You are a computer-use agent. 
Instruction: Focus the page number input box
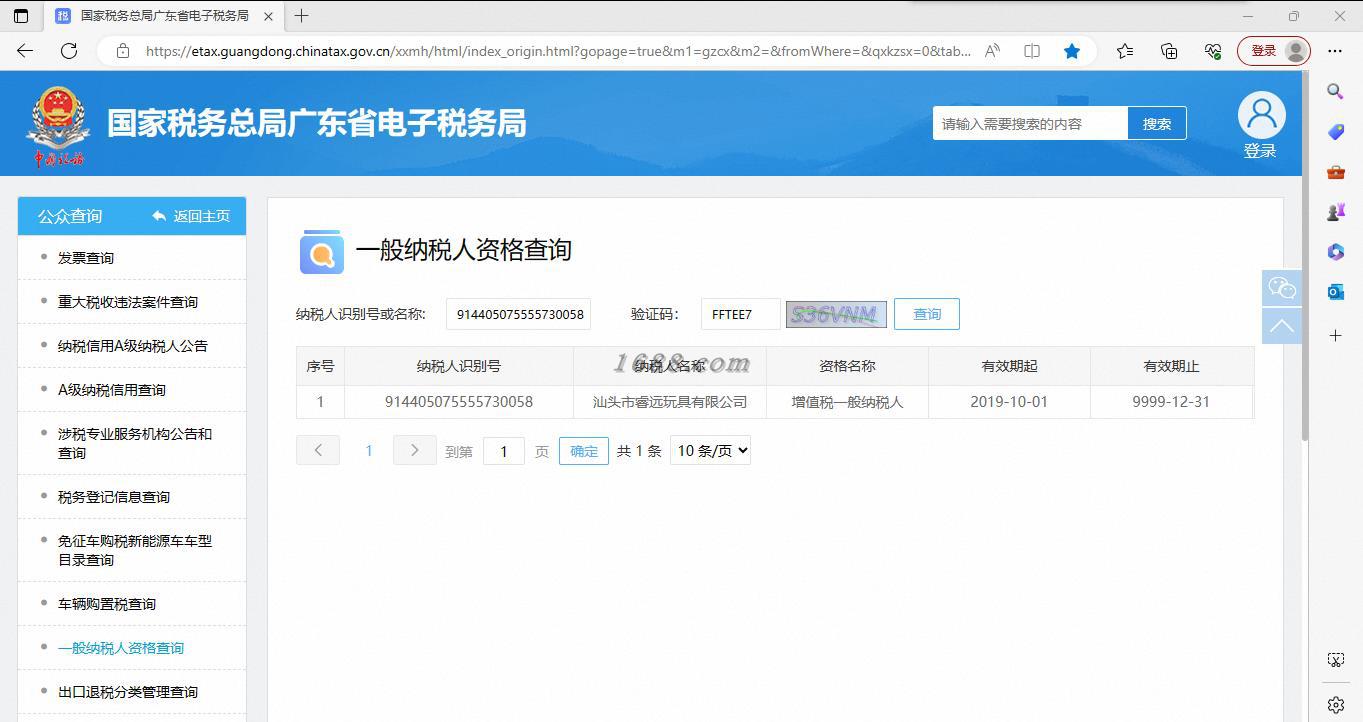504,451
